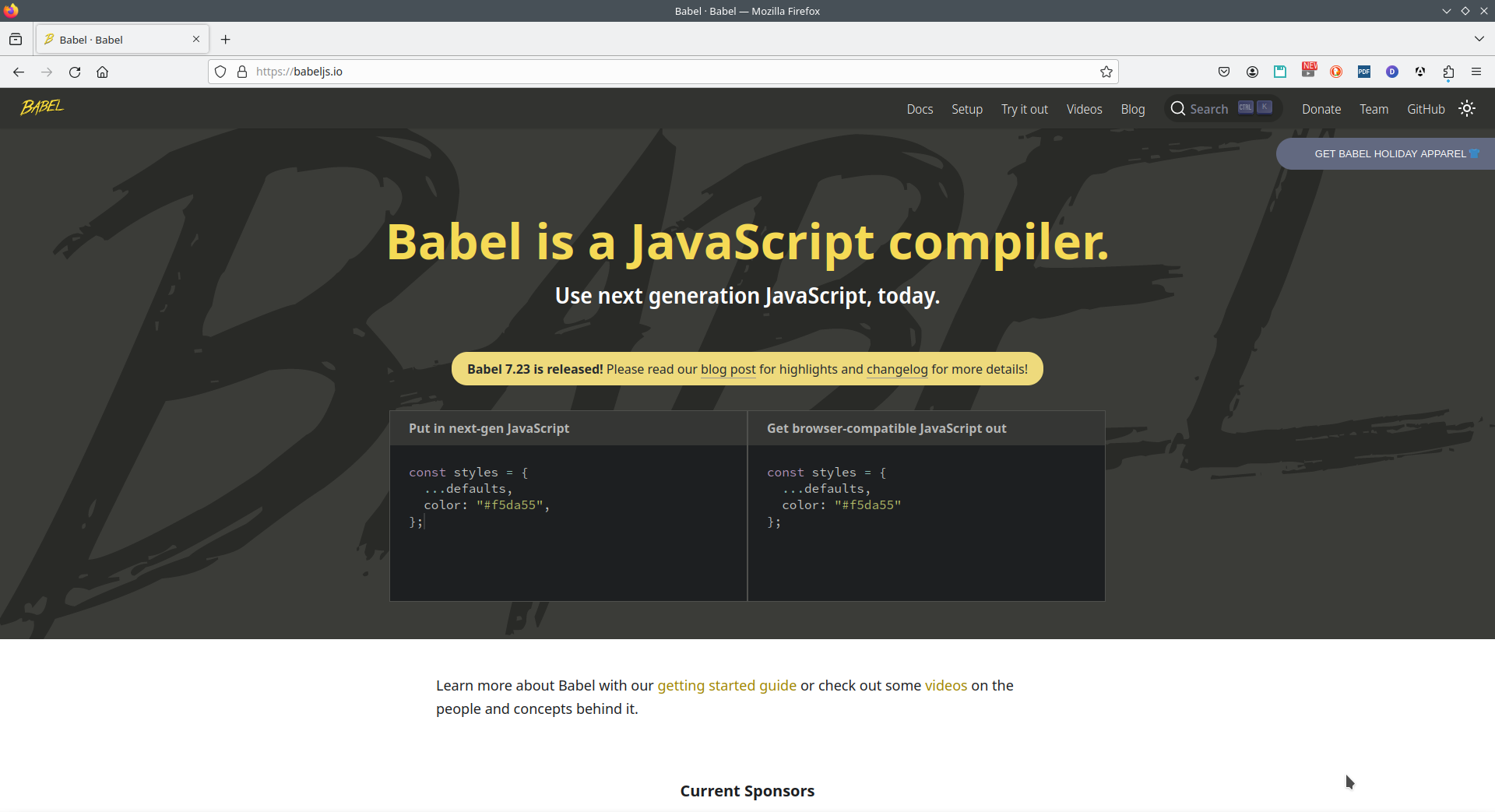Open the changelog link

coord(897,369)
